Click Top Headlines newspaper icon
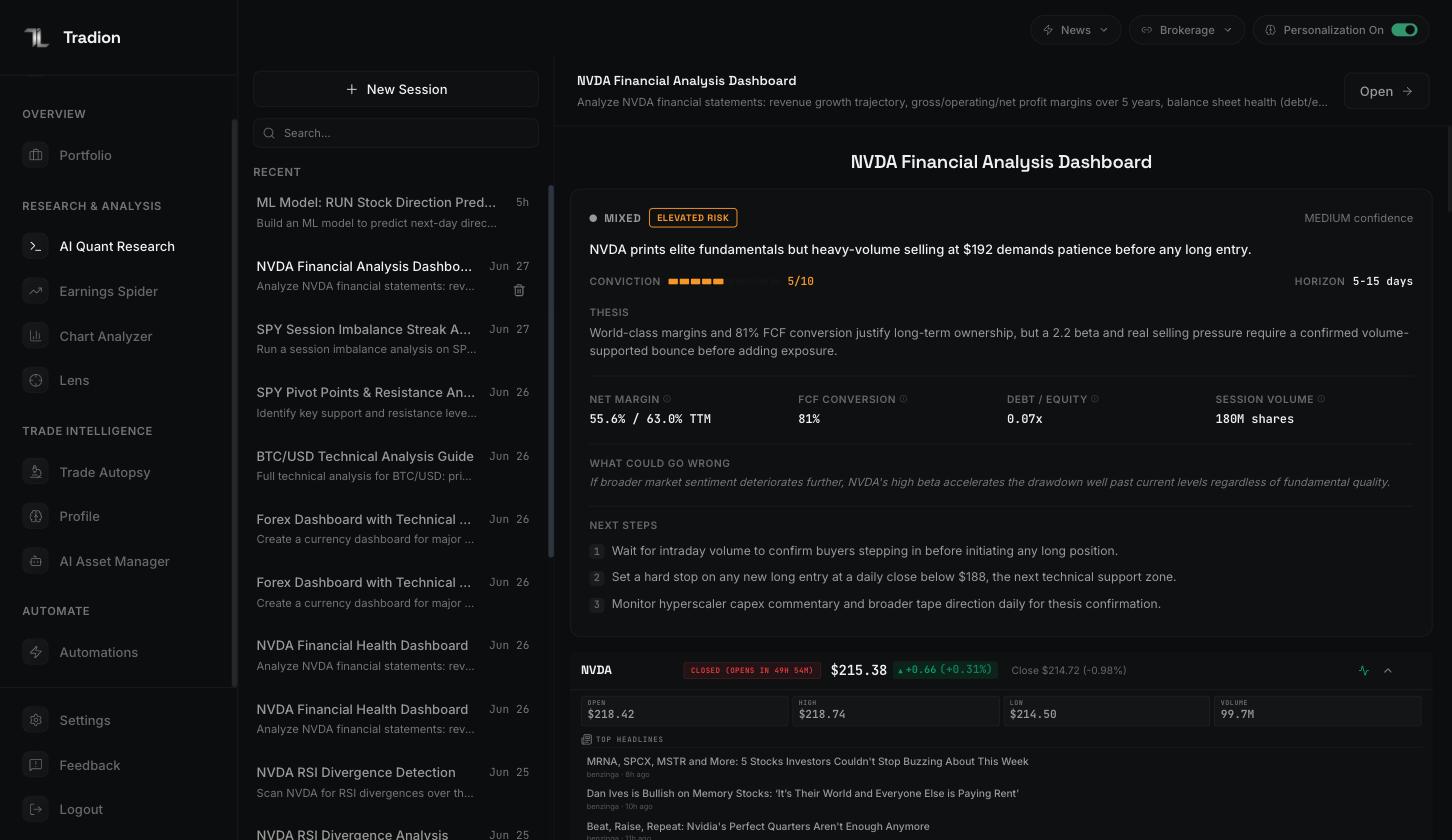The height and width of the screenshot is (840, 1452). (x=586, y=739)
